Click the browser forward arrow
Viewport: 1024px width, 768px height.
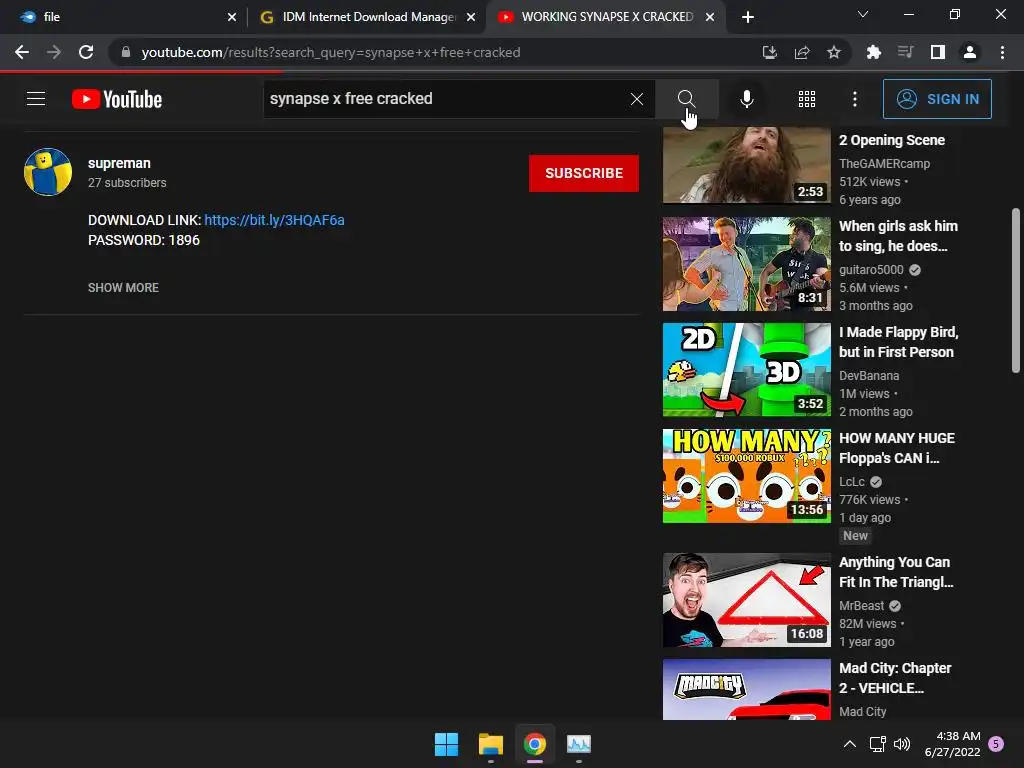54,52
